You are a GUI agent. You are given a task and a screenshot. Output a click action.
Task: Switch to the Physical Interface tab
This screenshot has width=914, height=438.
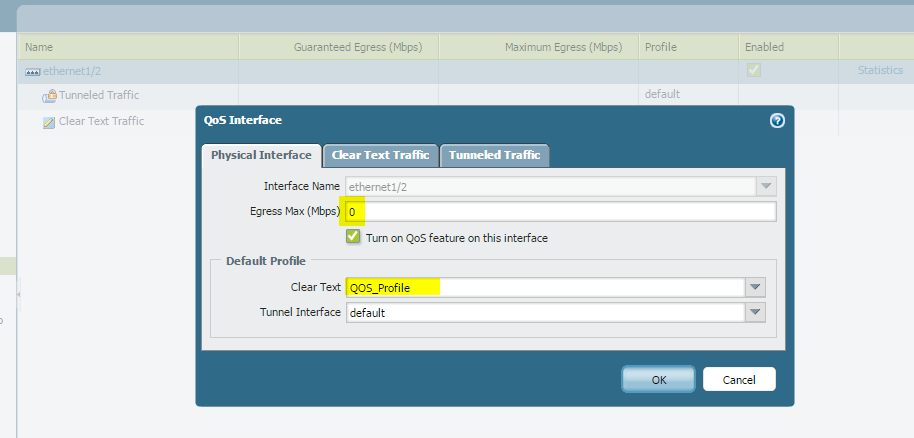261,155
